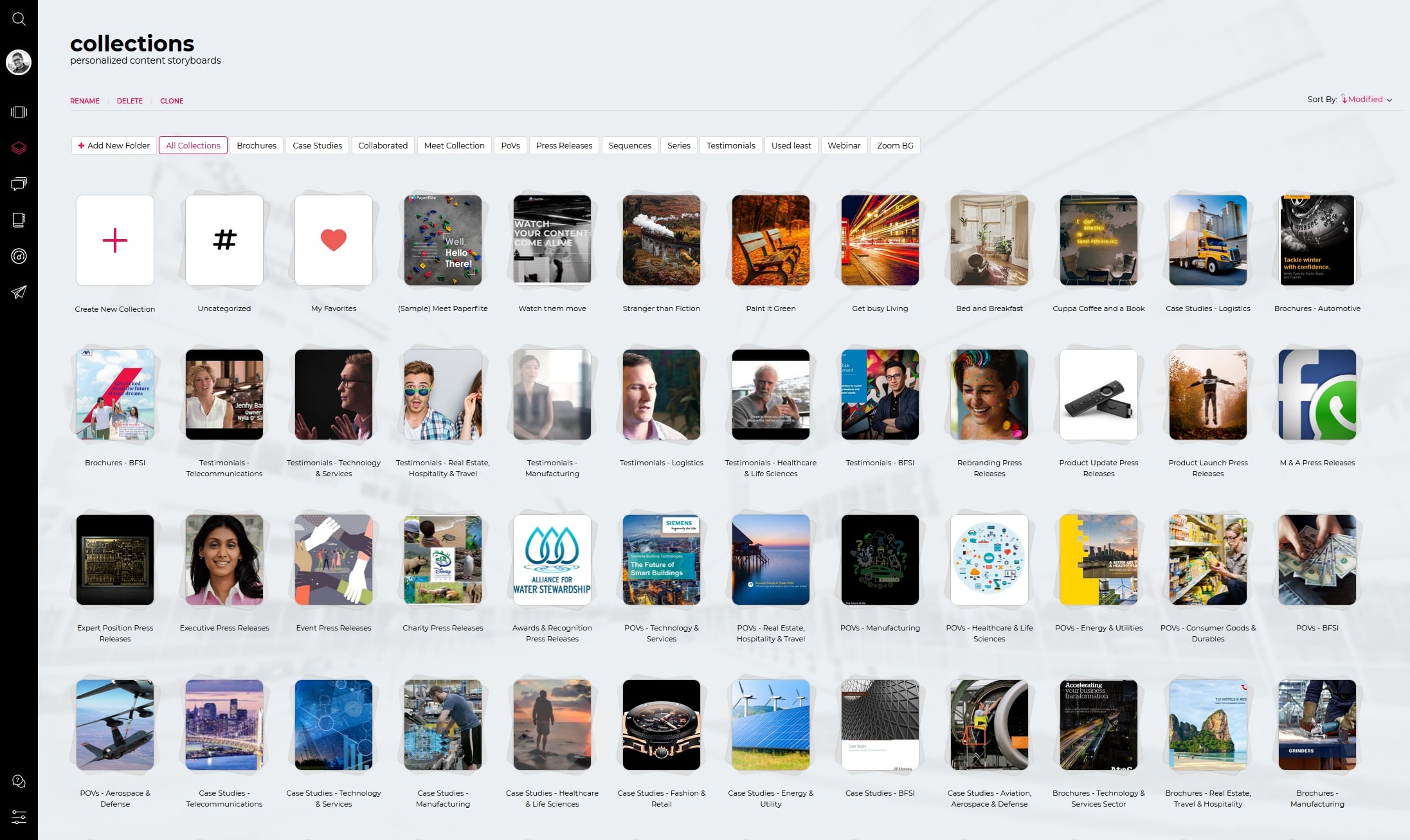Click the send/share icon in sidebar
This screenshot has width=1410, height=840.
[x=19, y=292]
